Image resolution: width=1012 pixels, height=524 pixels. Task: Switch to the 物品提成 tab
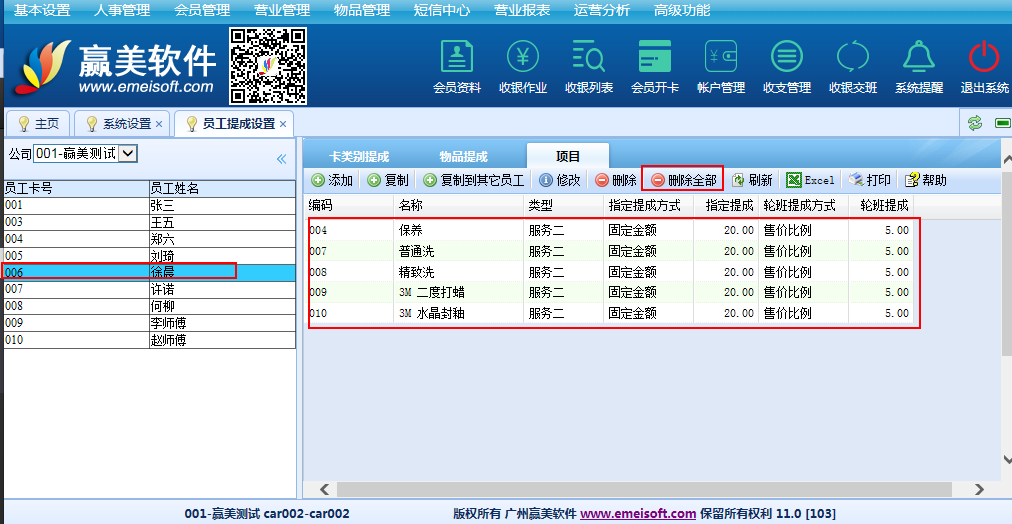(x=463, y=157)
